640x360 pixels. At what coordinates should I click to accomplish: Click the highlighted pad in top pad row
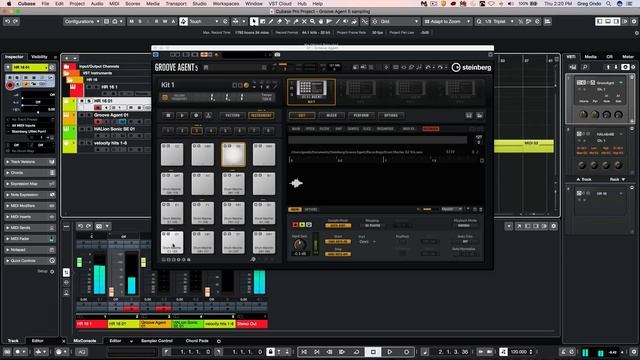(233, 154)
